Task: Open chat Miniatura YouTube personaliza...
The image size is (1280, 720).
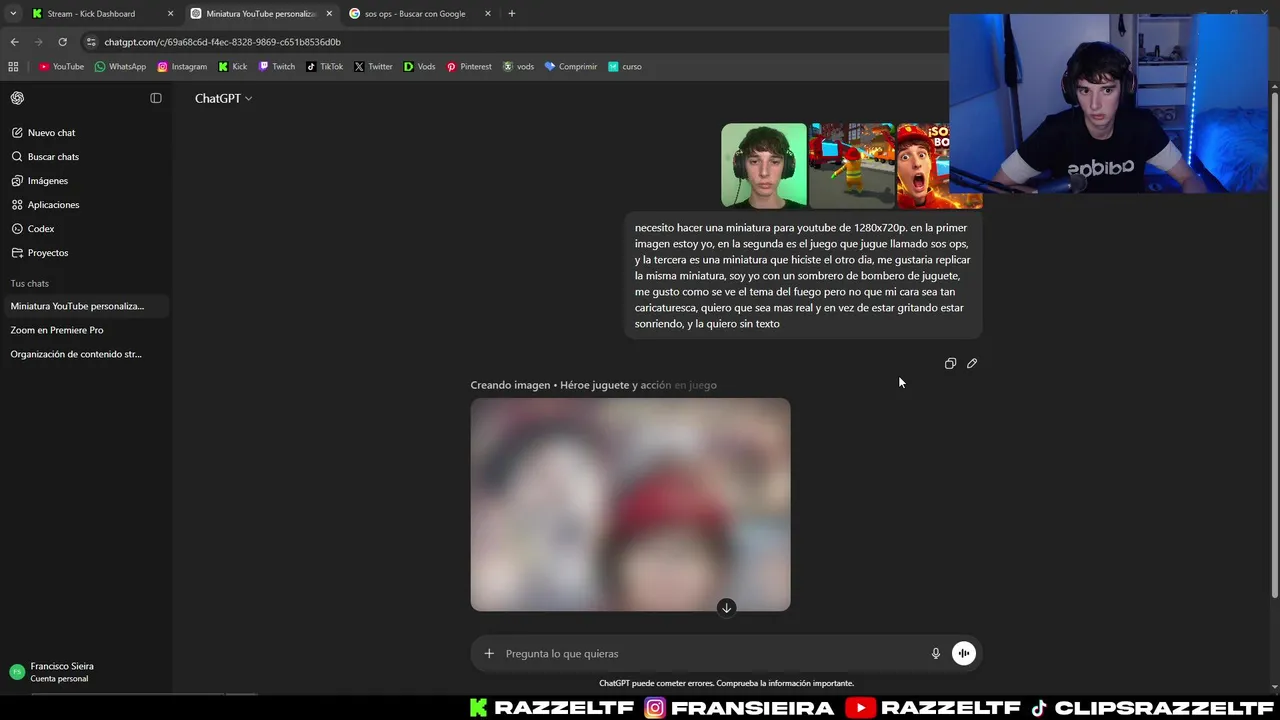Action: [84, 306]
